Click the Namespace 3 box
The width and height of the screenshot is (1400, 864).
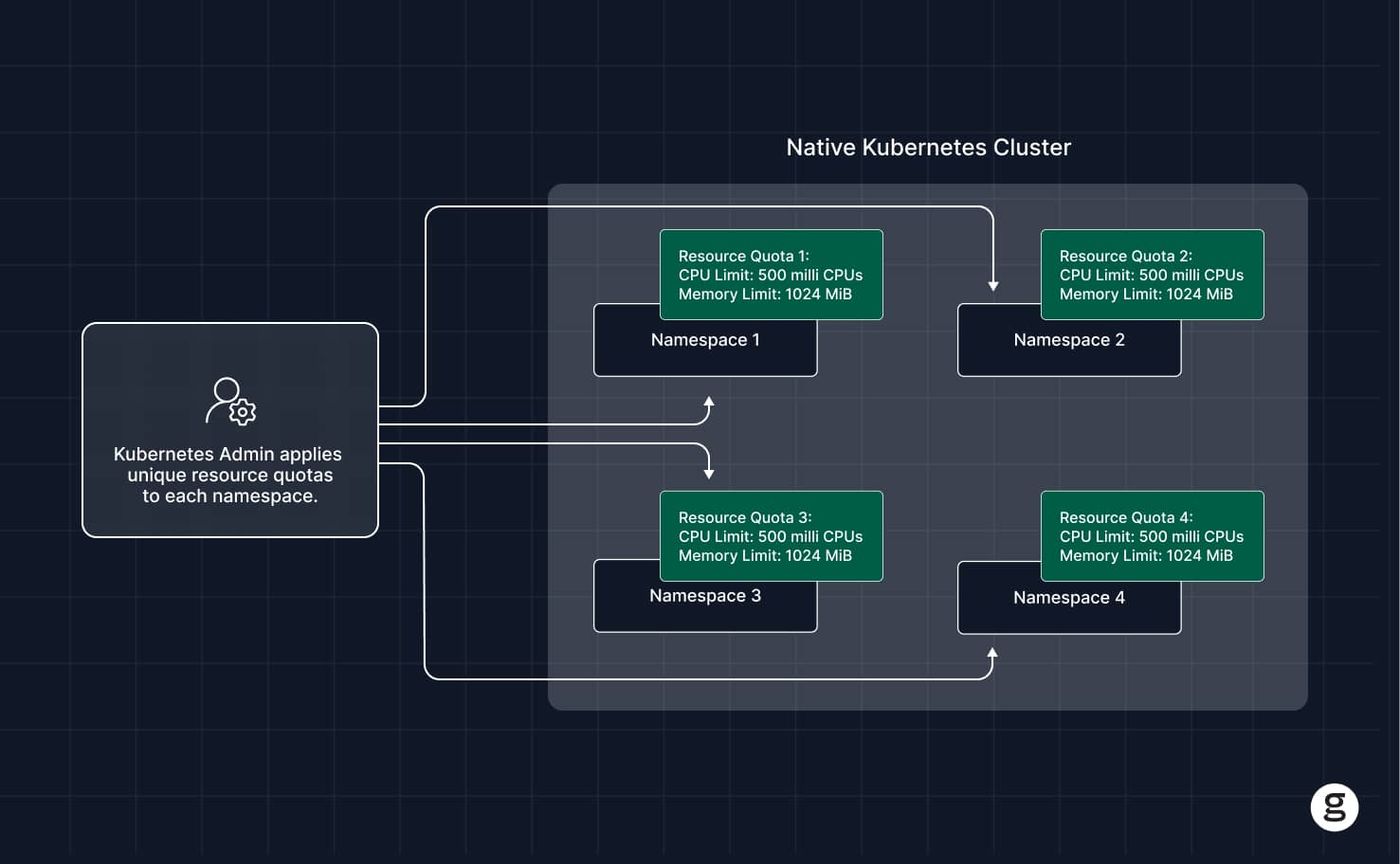tap(705, 596)
